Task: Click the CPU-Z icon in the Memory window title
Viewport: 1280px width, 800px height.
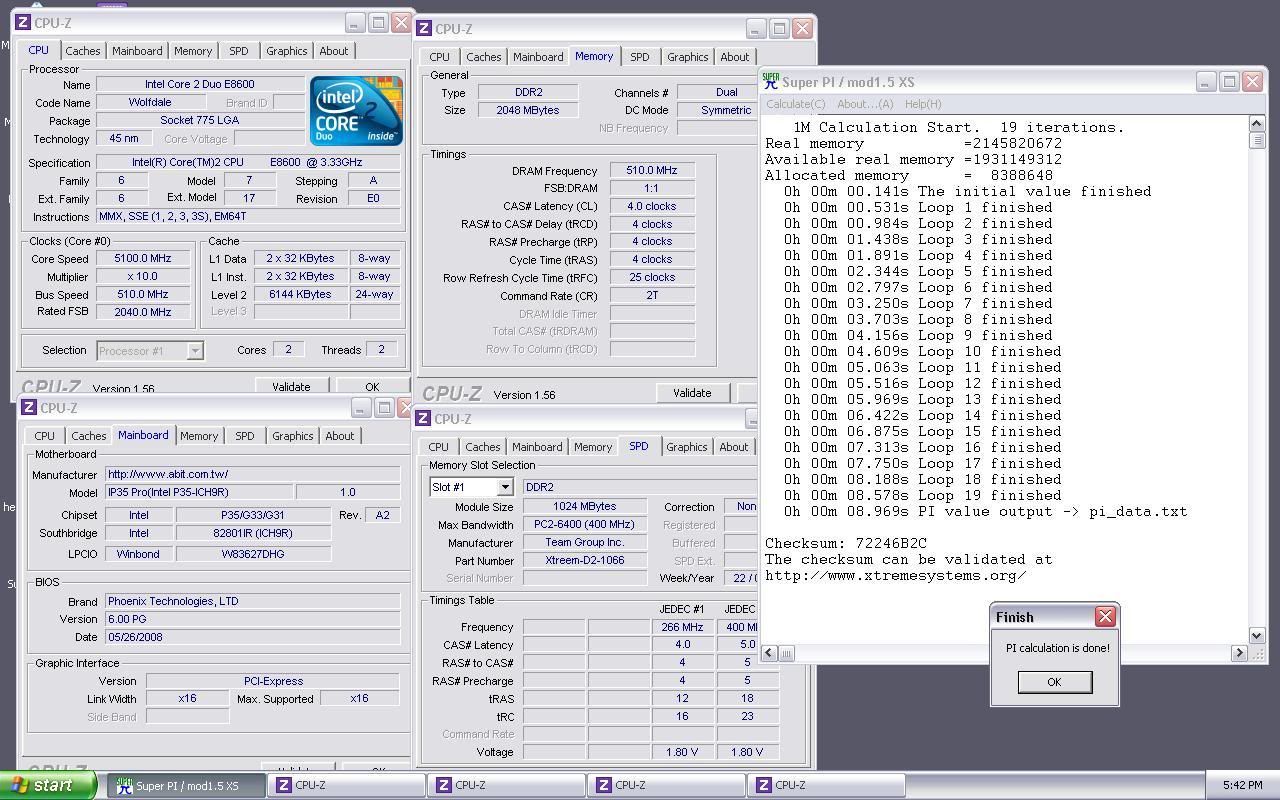Action: click(x=424, y=29)
